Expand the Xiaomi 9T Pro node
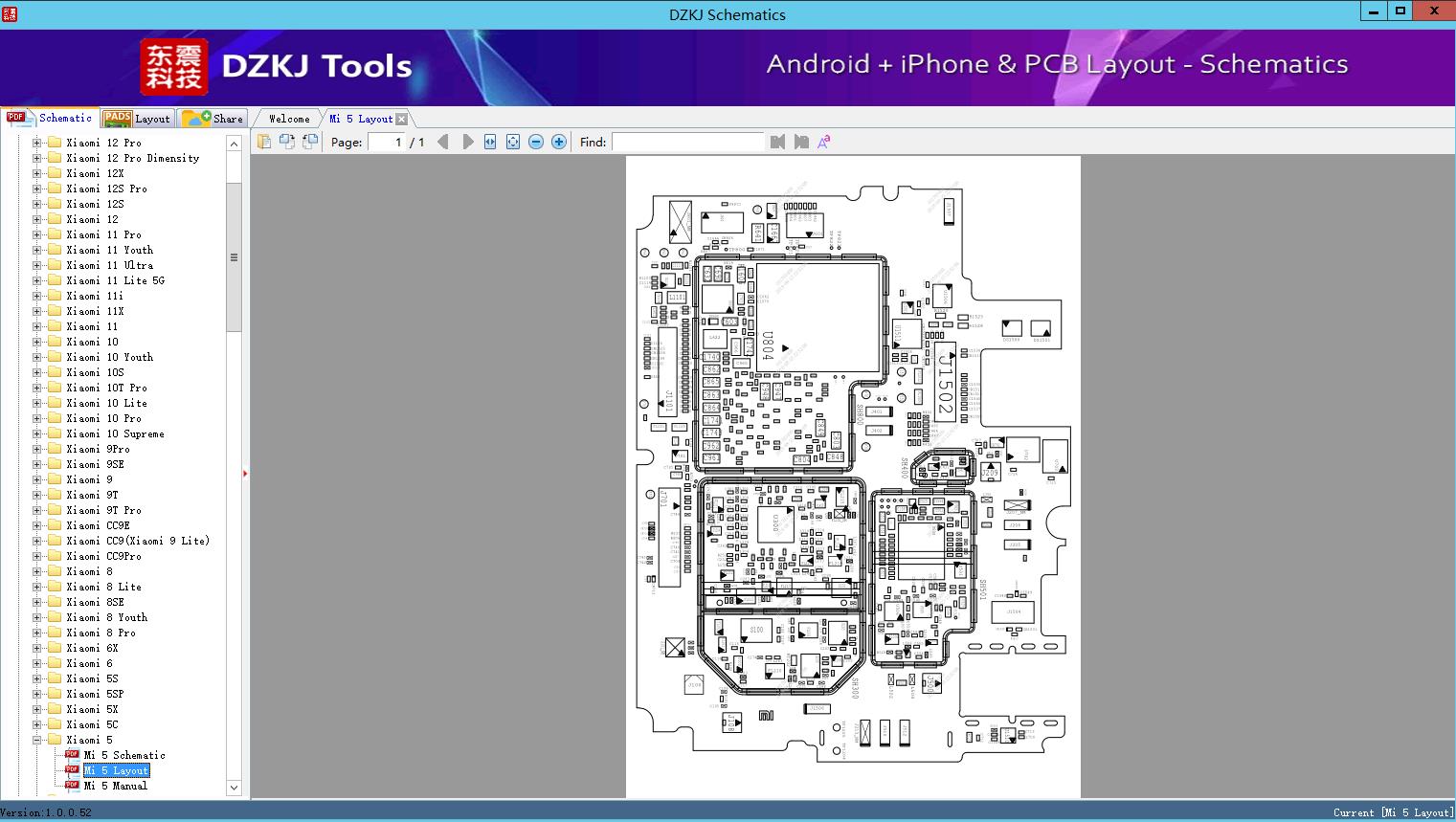Image resolution: width=1456 pixels, height=822 pixels. point(37,510)
